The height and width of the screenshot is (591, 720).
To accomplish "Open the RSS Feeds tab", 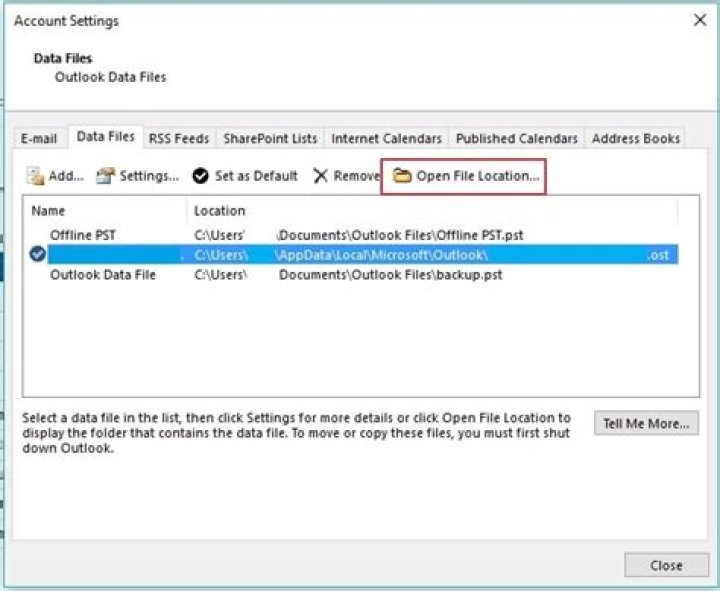I will point(179,138).
